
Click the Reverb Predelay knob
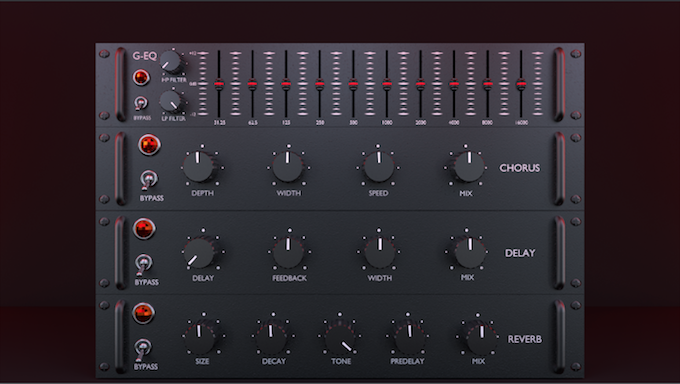tap(408, 337)
